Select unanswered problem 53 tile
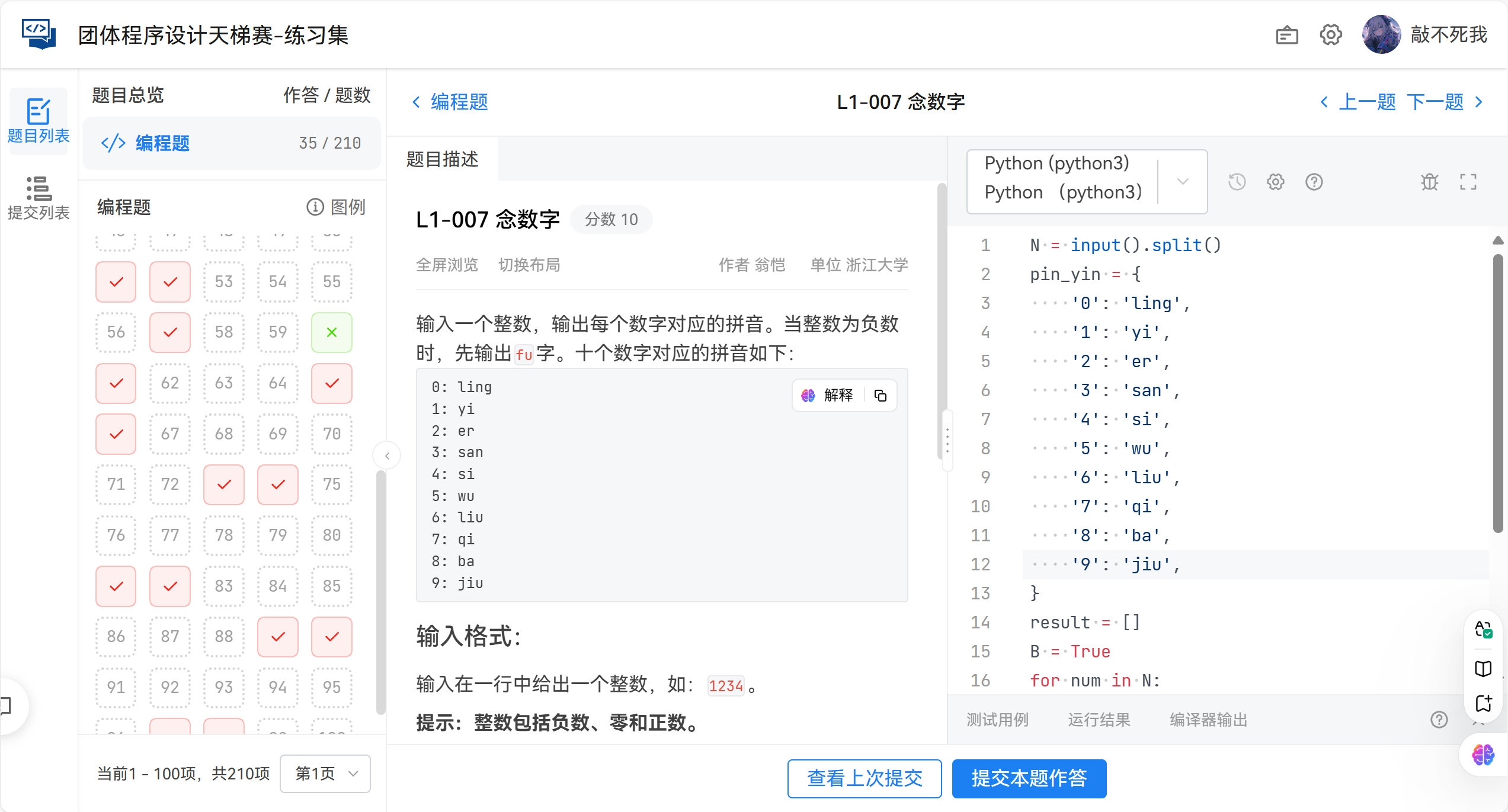 pyautogui.click(x=223, y=282)
